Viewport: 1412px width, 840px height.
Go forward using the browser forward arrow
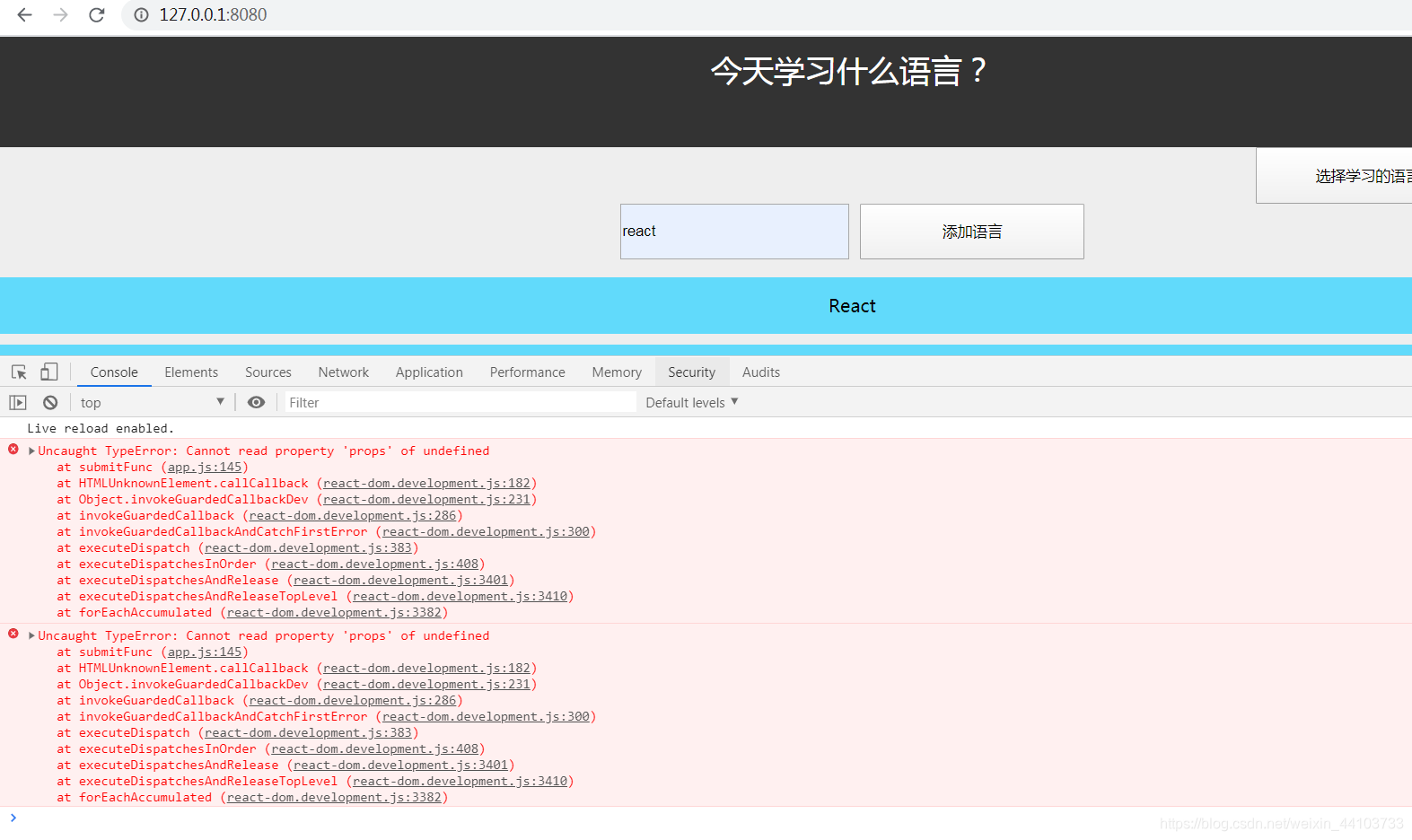point(60,14)
